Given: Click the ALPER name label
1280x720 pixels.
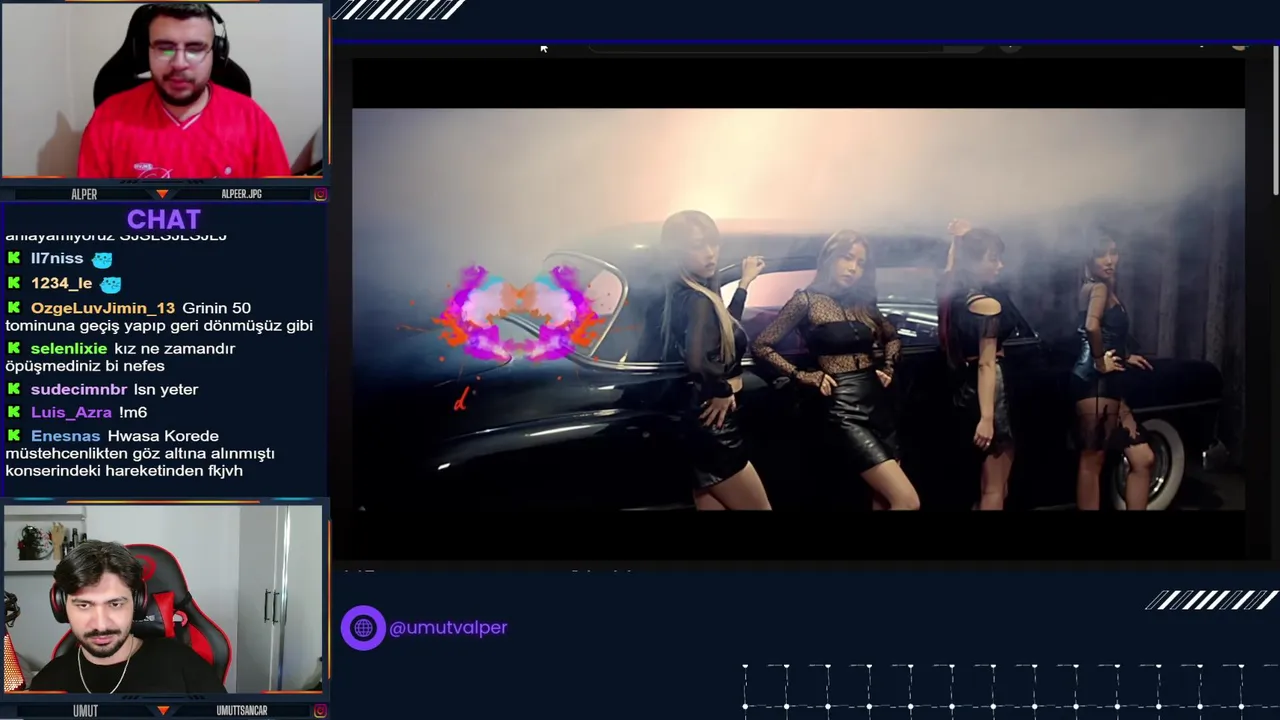Looking at the screenshot, I should click(x=84, y=194).
